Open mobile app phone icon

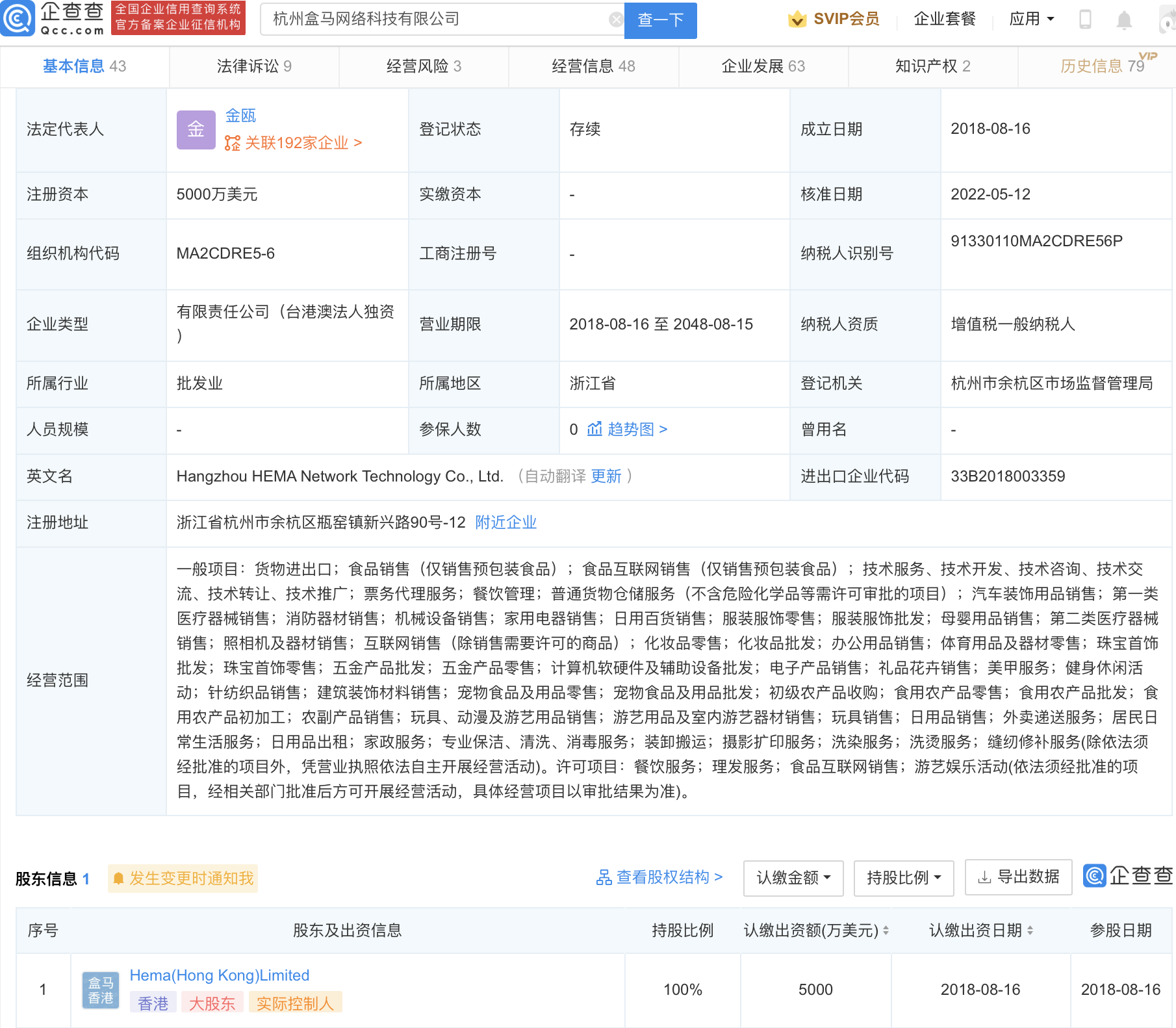click(x=1085, y=19)
